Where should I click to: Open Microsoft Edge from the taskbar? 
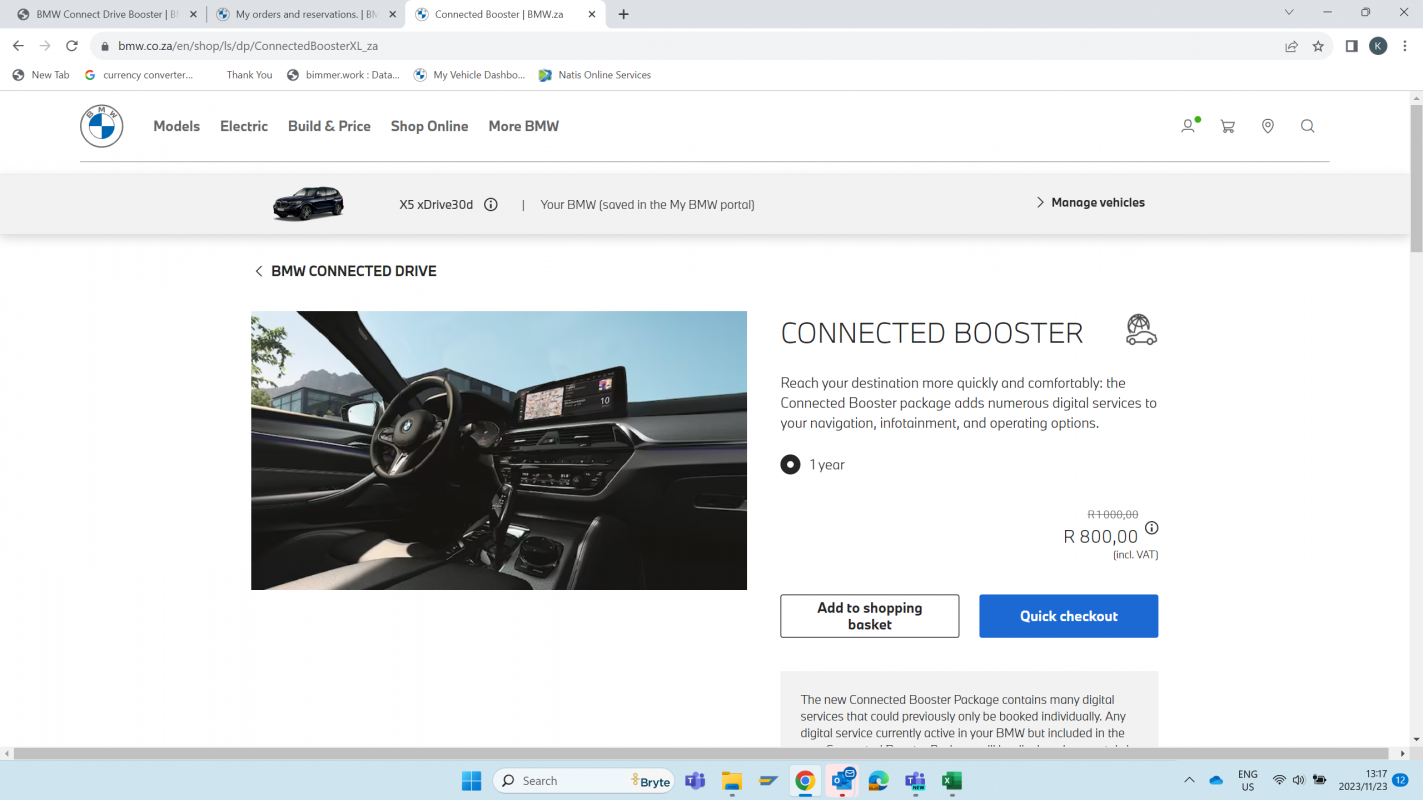pos(879,781)
